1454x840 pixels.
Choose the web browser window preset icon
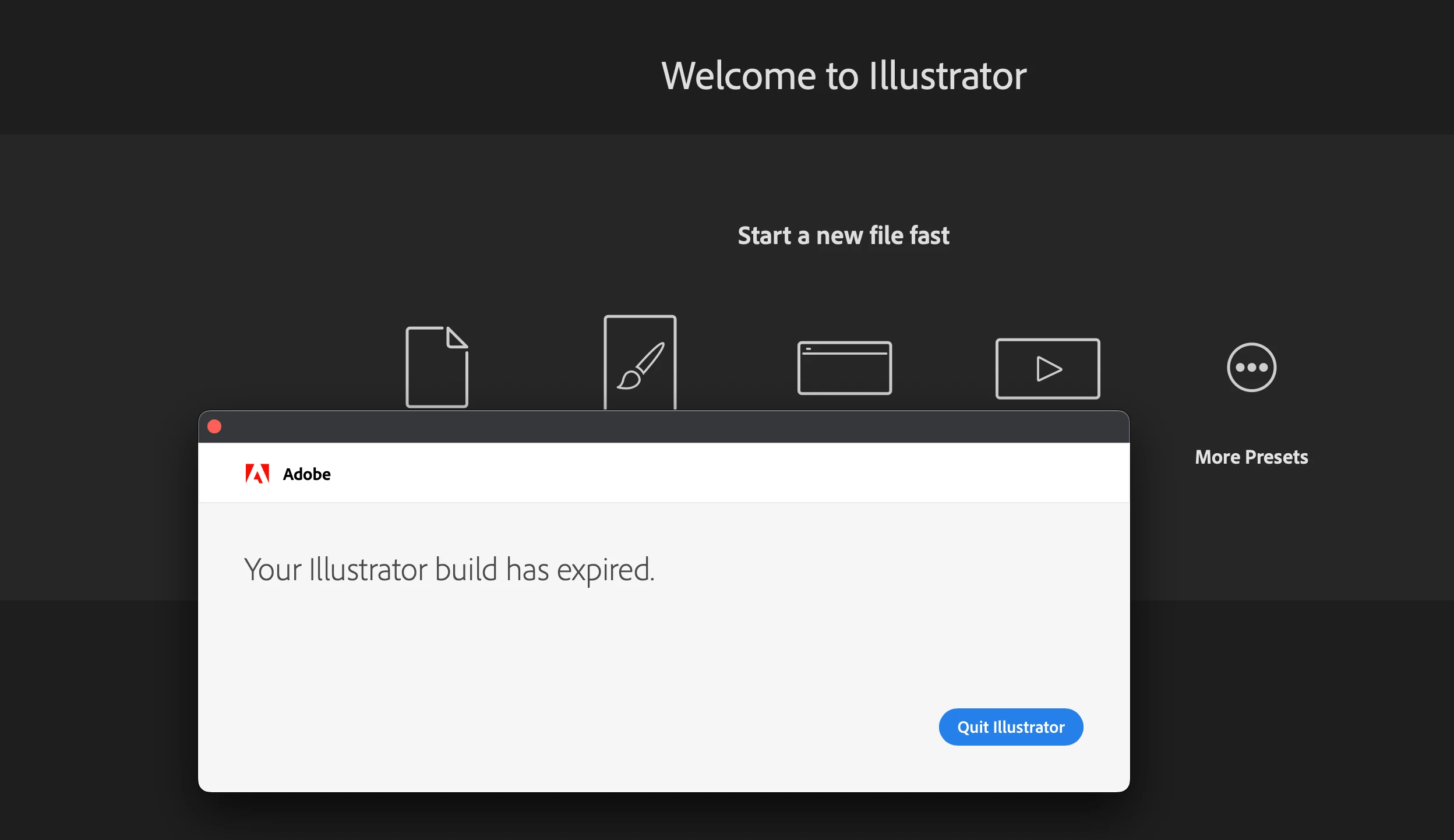click(844, 368)
